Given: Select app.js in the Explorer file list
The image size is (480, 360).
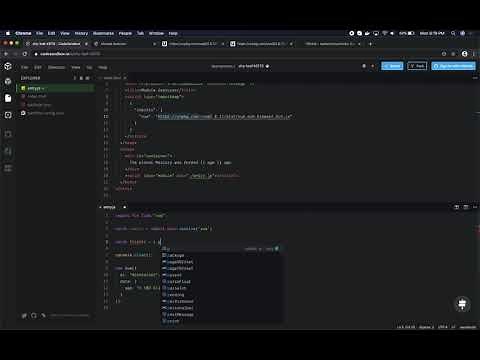Looking at the screenshot, I should [56, 88].
